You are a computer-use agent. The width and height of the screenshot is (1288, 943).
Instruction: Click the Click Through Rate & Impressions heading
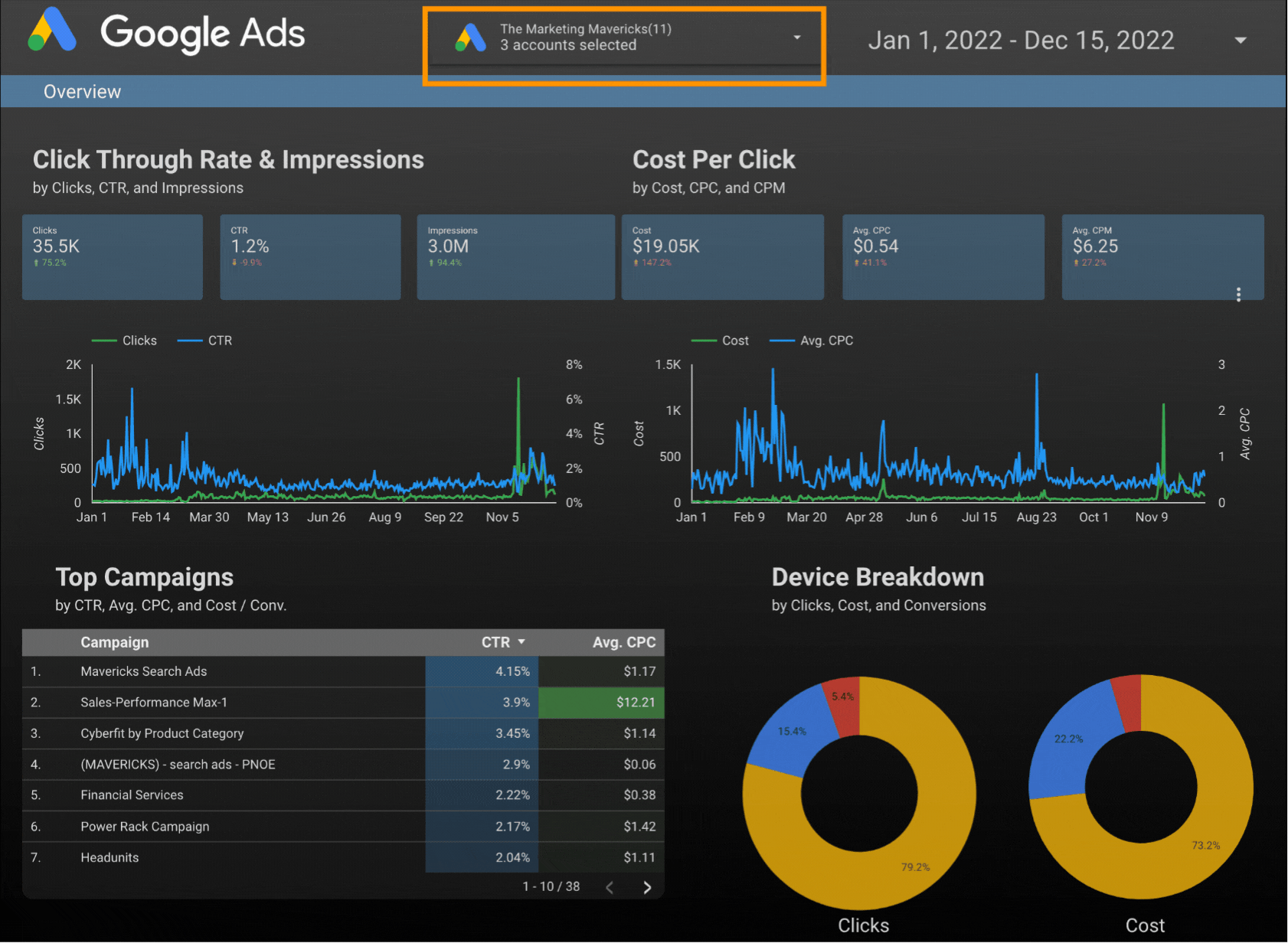pyautogui.click(x=228, y=159)
